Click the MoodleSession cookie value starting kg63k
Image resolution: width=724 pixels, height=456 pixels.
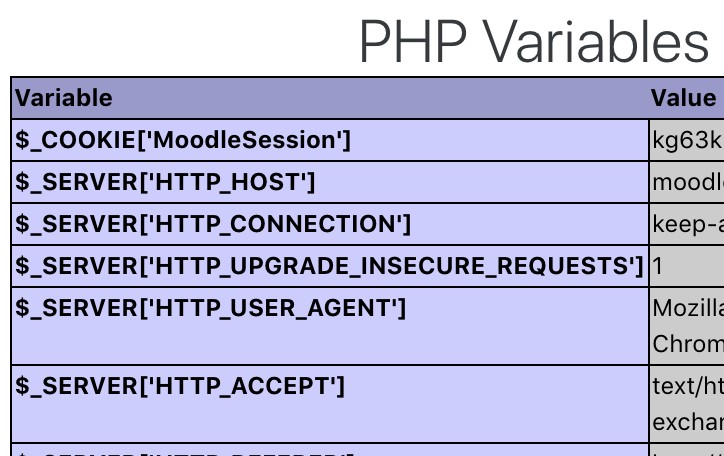pos(687,140)
